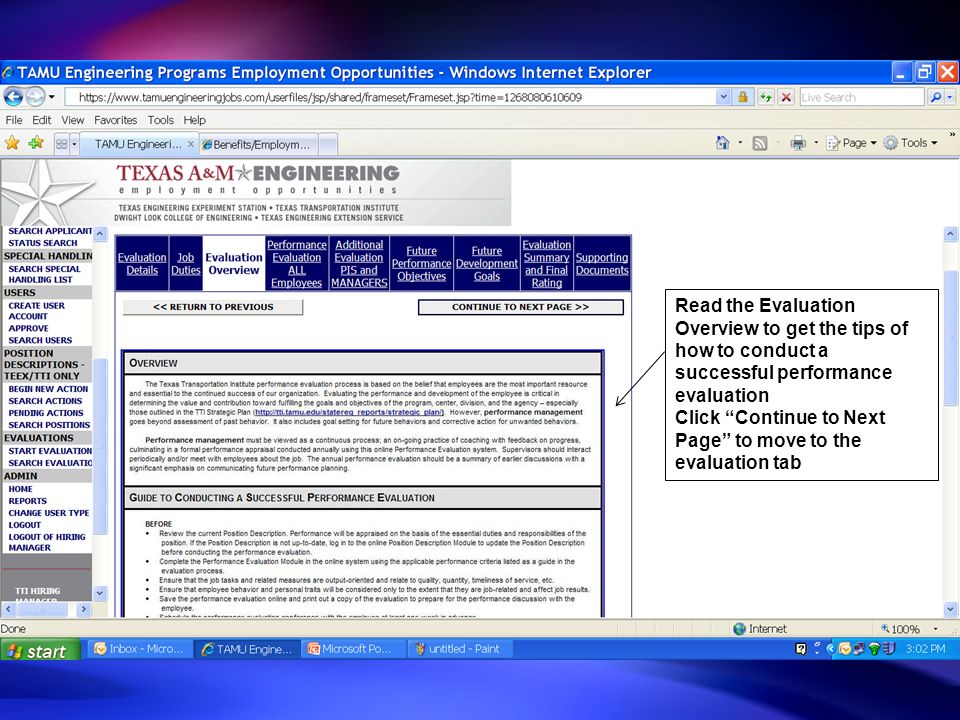Open the Help menu
Screen dimensions: 960x720
coord(195,120)
